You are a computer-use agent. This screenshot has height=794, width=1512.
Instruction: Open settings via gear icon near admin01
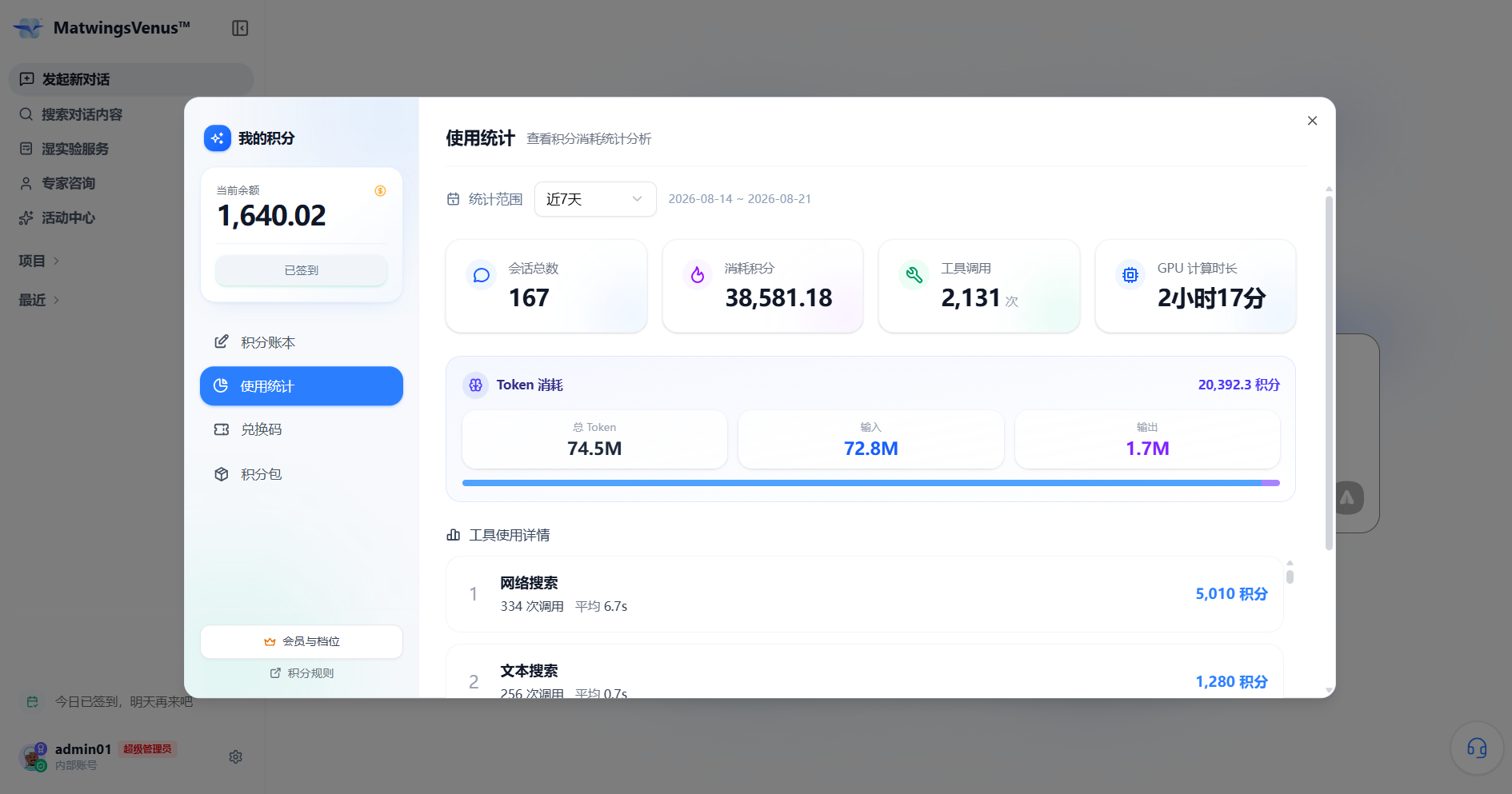tap(236, 756)
